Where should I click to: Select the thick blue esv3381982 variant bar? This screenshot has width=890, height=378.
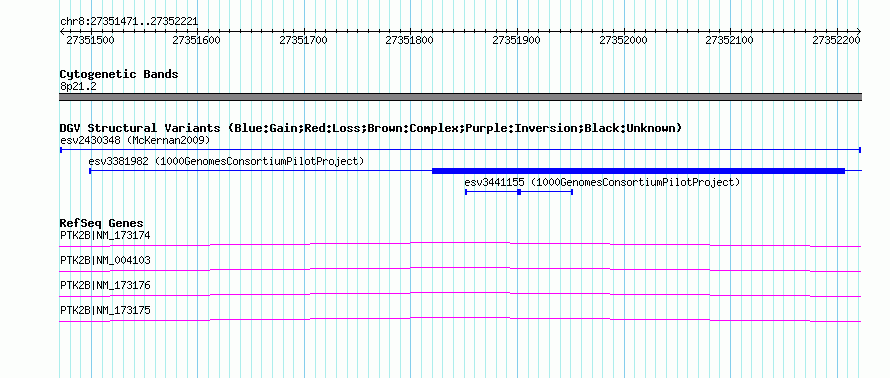(x=639, y=171)
